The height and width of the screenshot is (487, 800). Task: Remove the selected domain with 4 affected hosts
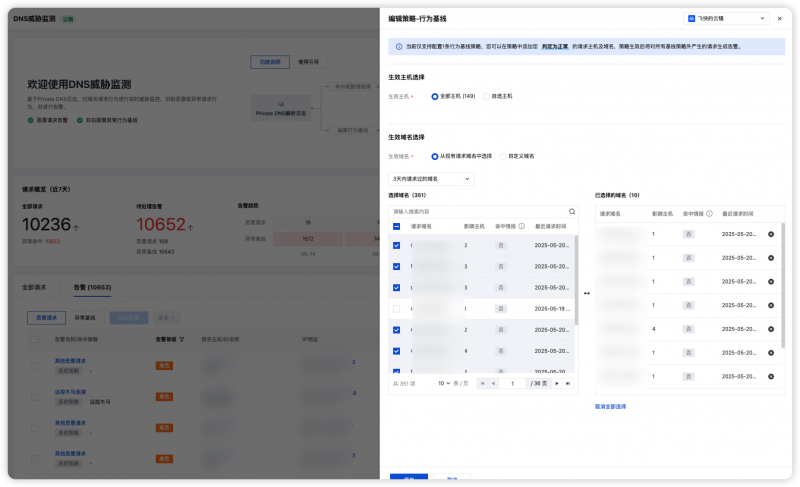771,329
